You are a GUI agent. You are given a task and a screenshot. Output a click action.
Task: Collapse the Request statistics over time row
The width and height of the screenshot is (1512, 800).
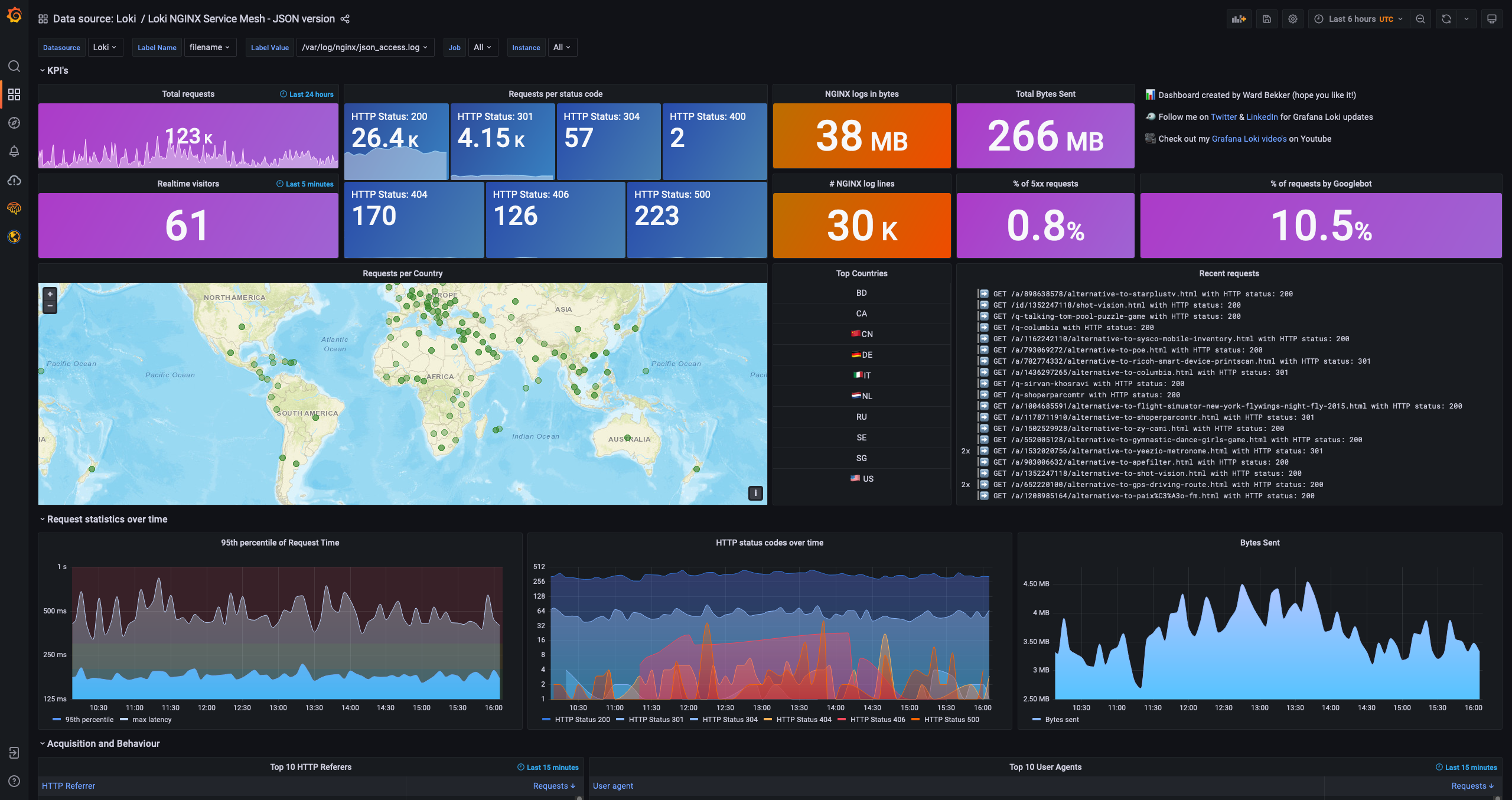107,519
